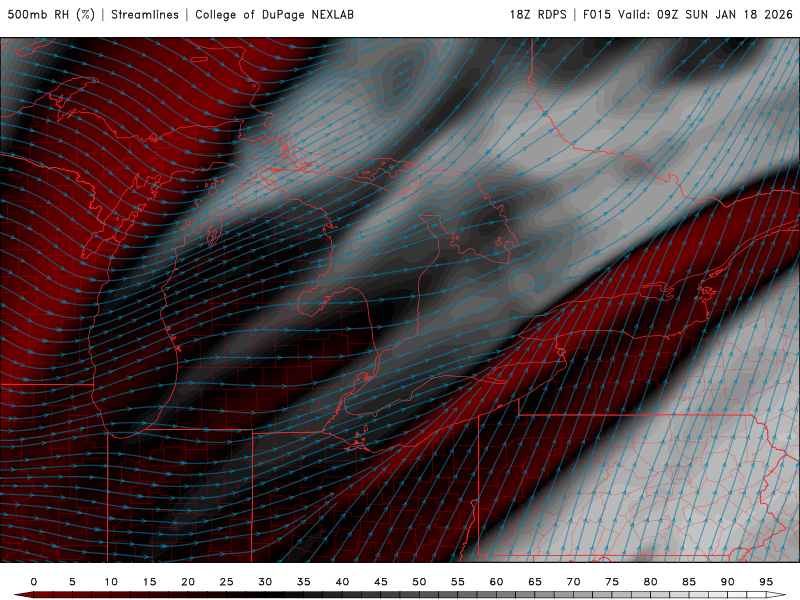Viewport: 800px width, 600px height.
Task: Select the '5' label on color scale
Action: click(x=72, y=582)
